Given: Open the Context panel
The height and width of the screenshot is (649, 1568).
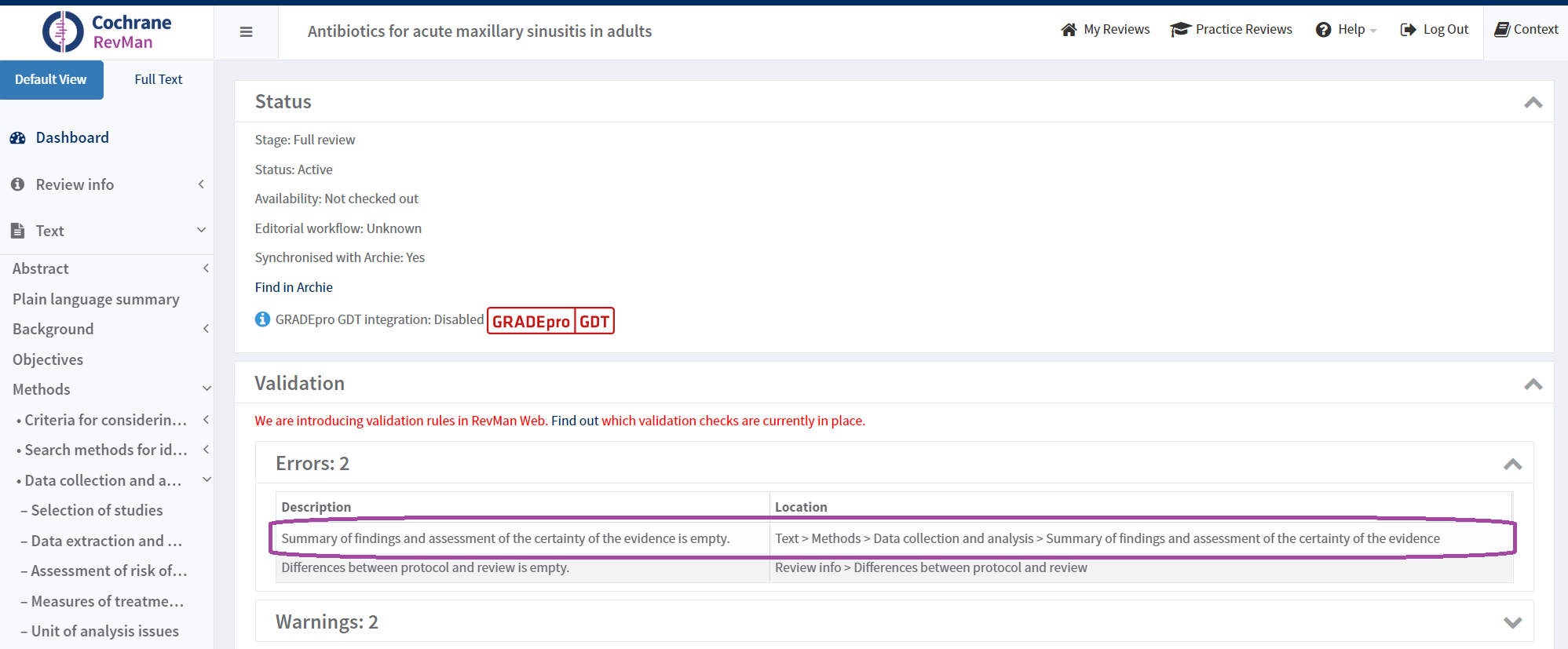Looking at the screenshot, I should click(1526, 30).
